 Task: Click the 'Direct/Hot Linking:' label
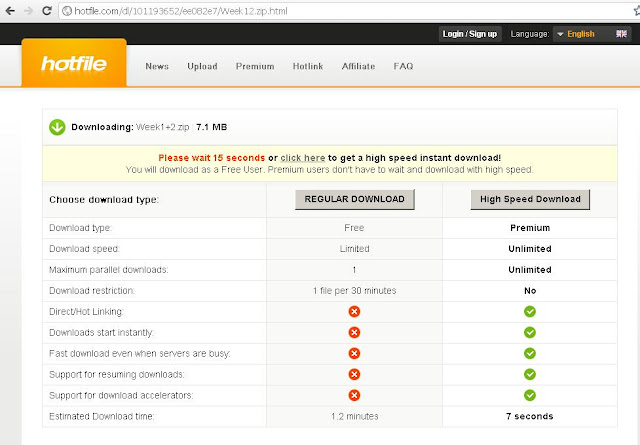click(86, 312)
